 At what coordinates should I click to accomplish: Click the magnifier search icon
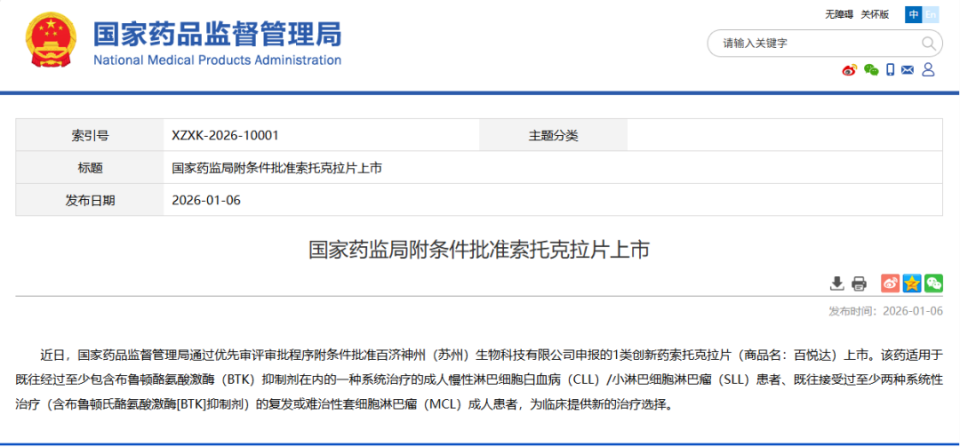[929, 43]
